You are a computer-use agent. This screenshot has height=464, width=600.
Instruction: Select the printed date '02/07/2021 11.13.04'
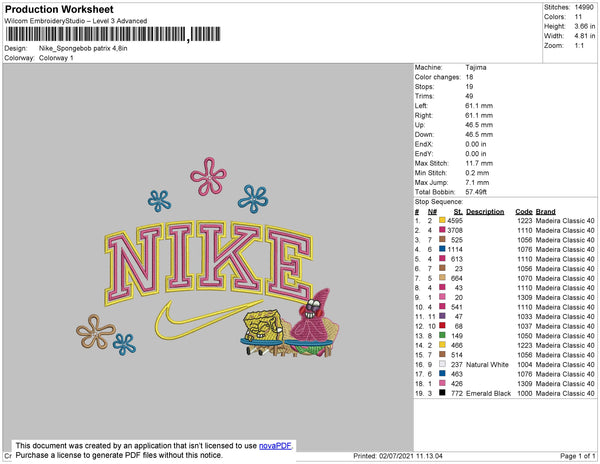[411, 456]
